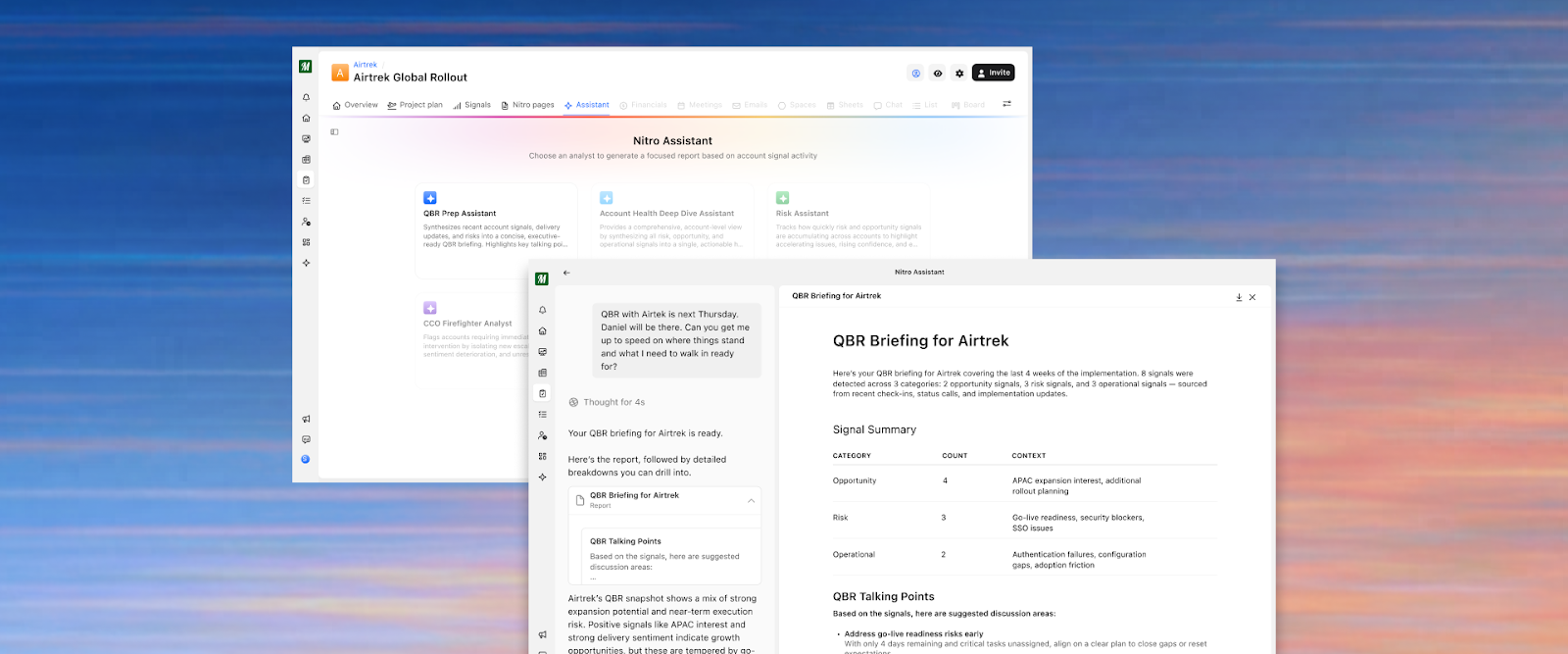Open notifications bell in front window sidebar
1568x654 pixels.
point(542,310)
